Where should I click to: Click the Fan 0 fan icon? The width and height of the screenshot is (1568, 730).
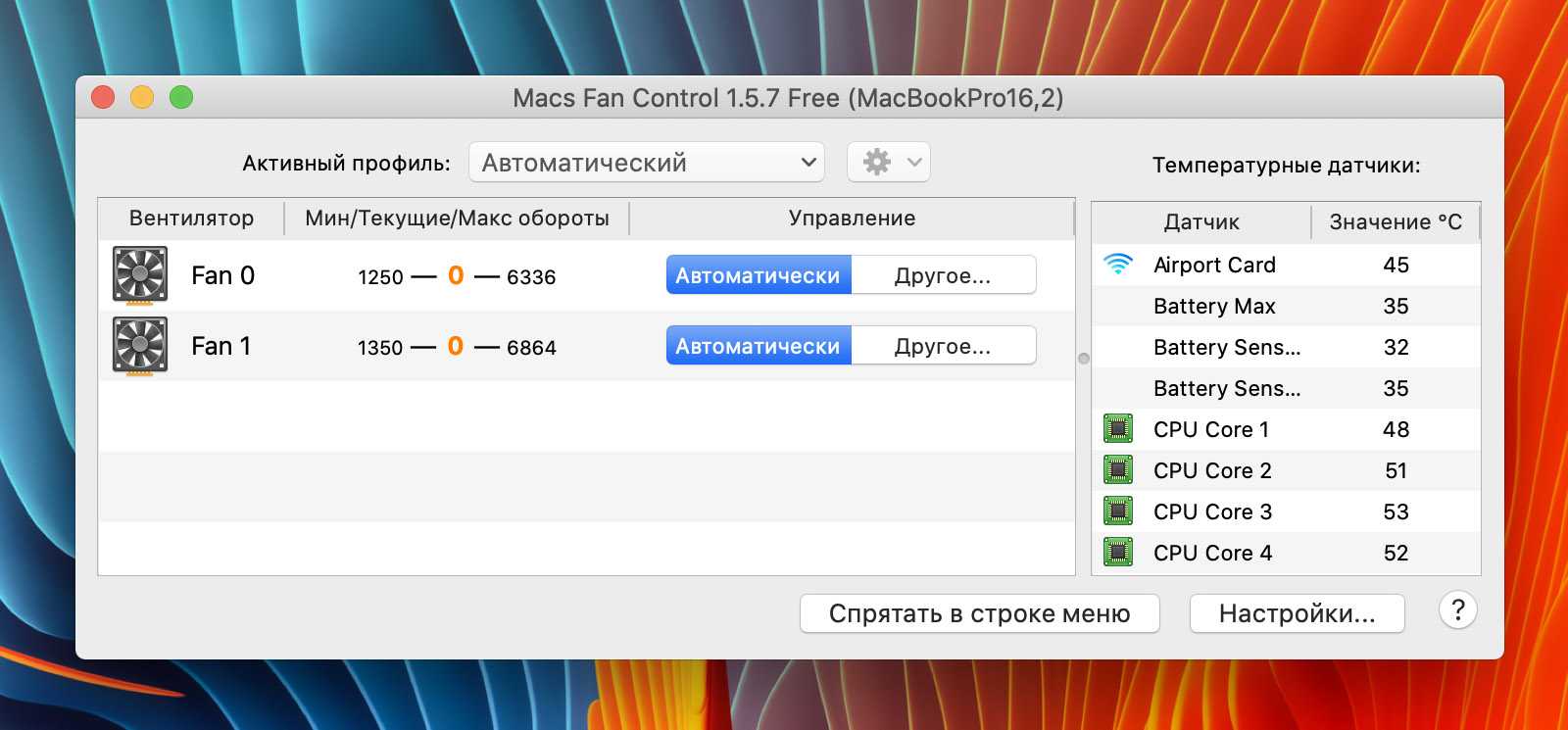coord(140,275)
